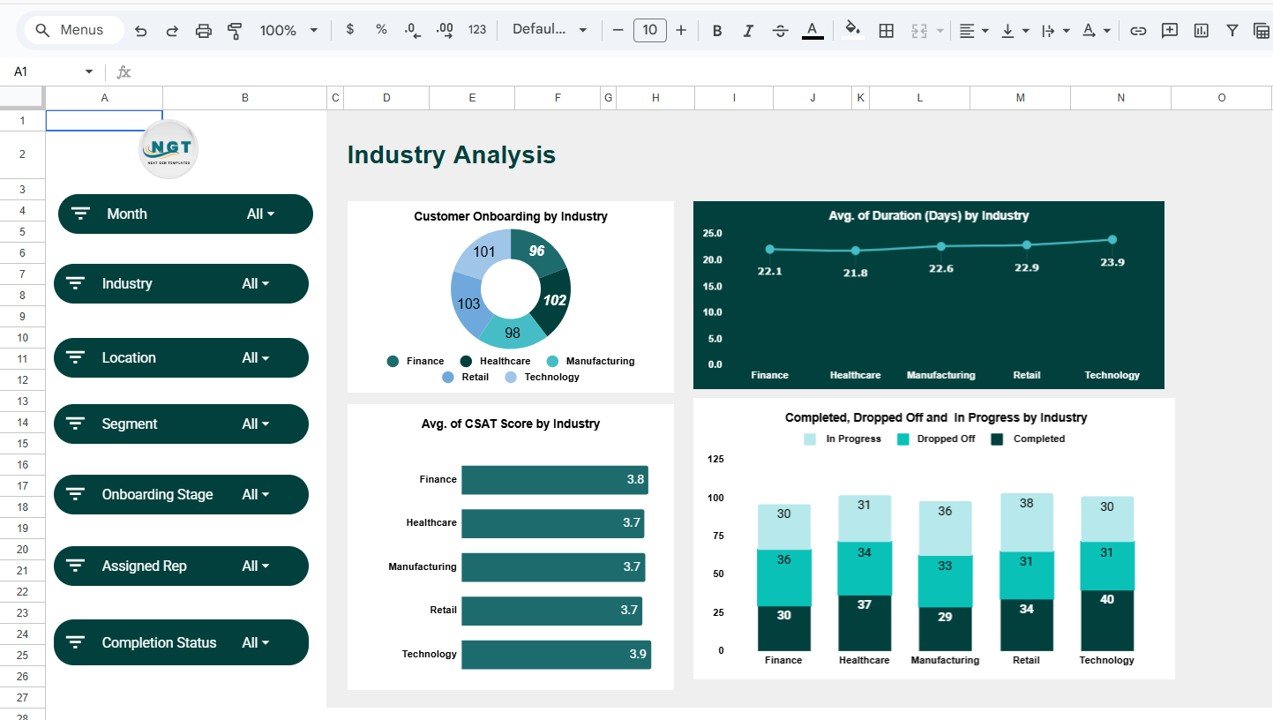Click the insert link icon
The height and width of the screenshot is (720, 1273).
(x=1138, y=30)
